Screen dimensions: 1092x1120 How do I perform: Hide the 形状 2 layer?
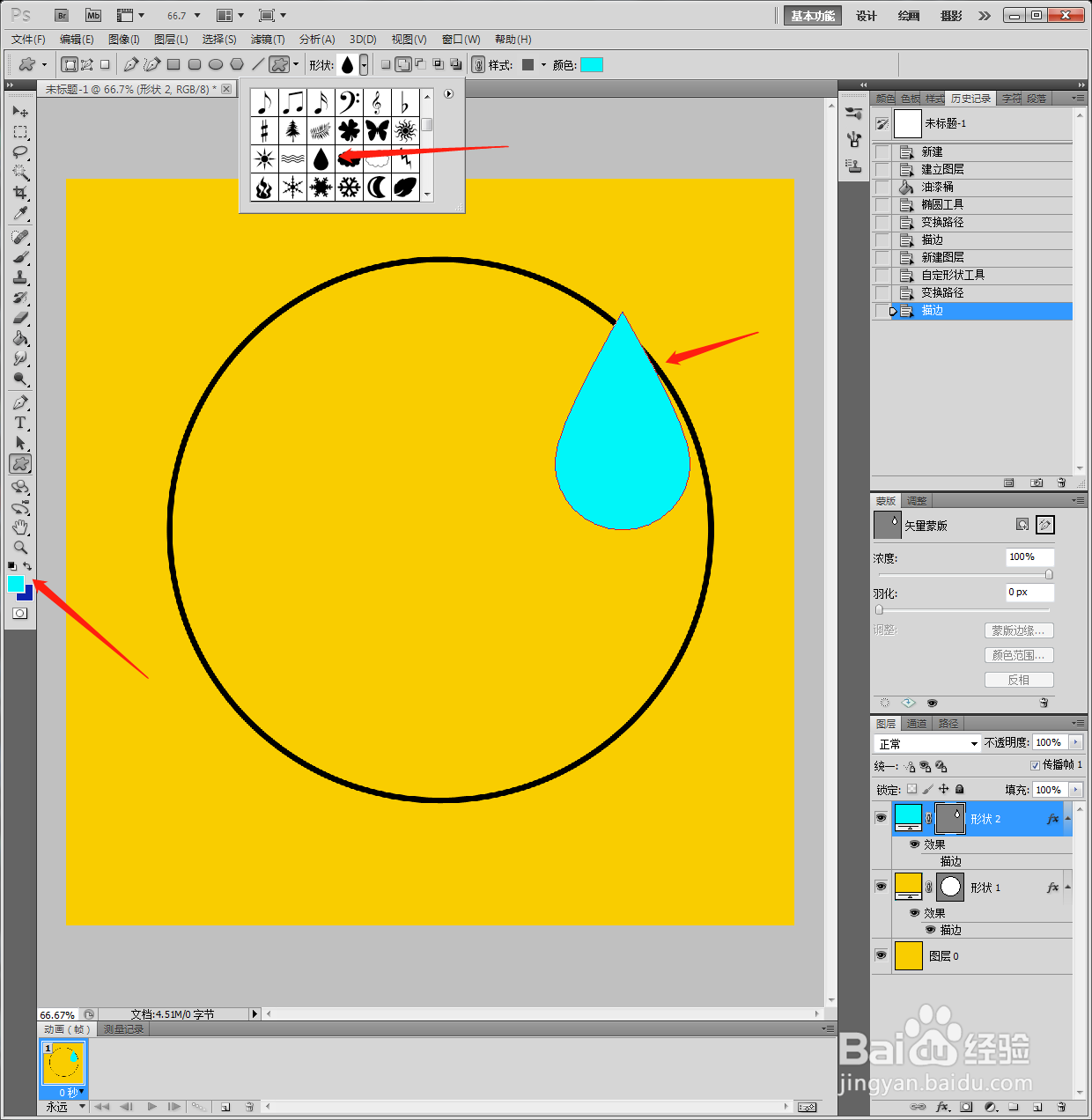[881, 818]
